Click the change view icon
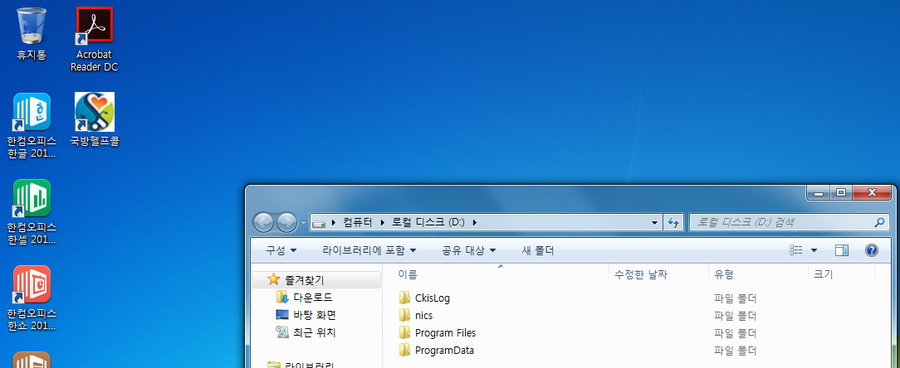This screenshot has height=368, width=900. [796, 250]
